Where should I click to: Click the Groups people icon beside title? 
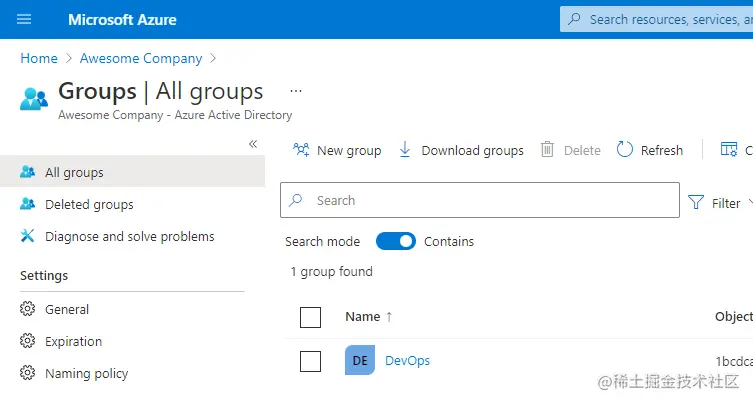pyautogui.click(x=34, y=99)
